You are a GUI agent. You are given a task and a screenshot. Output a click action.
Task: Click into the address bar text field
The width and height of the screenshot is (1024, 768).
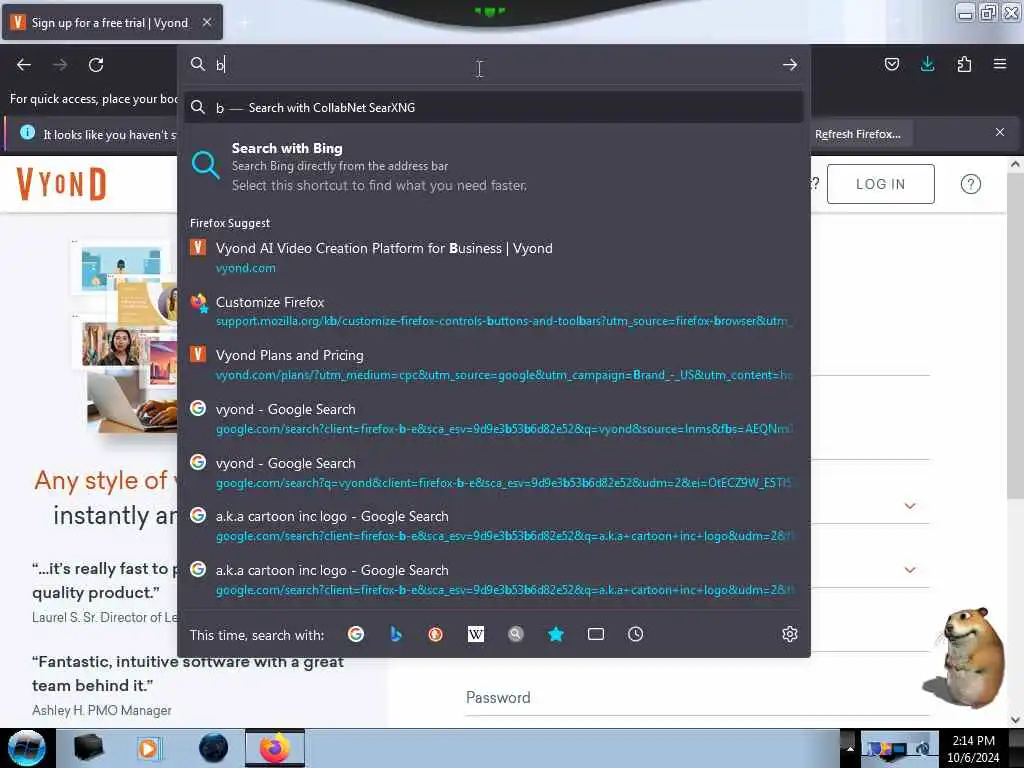[496, 65]
